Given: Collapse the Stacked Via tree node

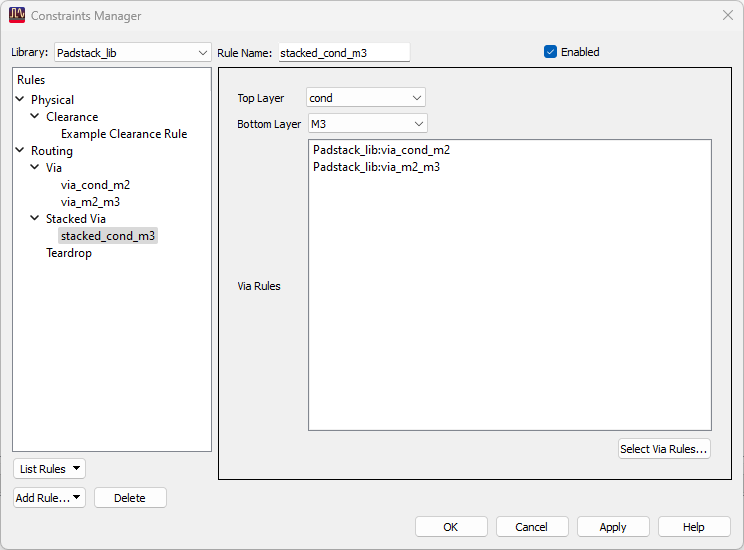Looking at the screenshot, I should click(35, 218).
